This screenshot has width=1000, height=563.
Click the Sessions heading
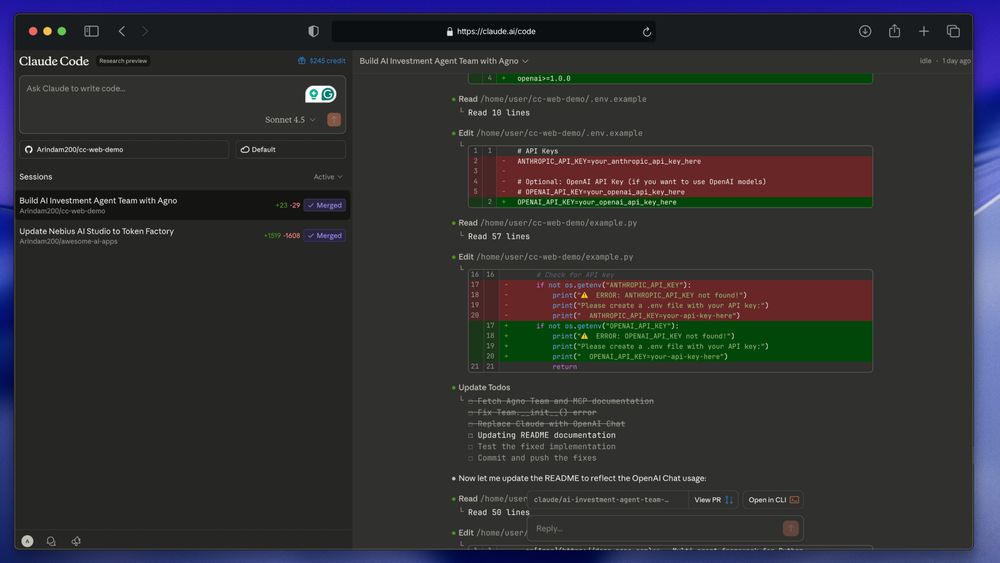coord(36,177)
